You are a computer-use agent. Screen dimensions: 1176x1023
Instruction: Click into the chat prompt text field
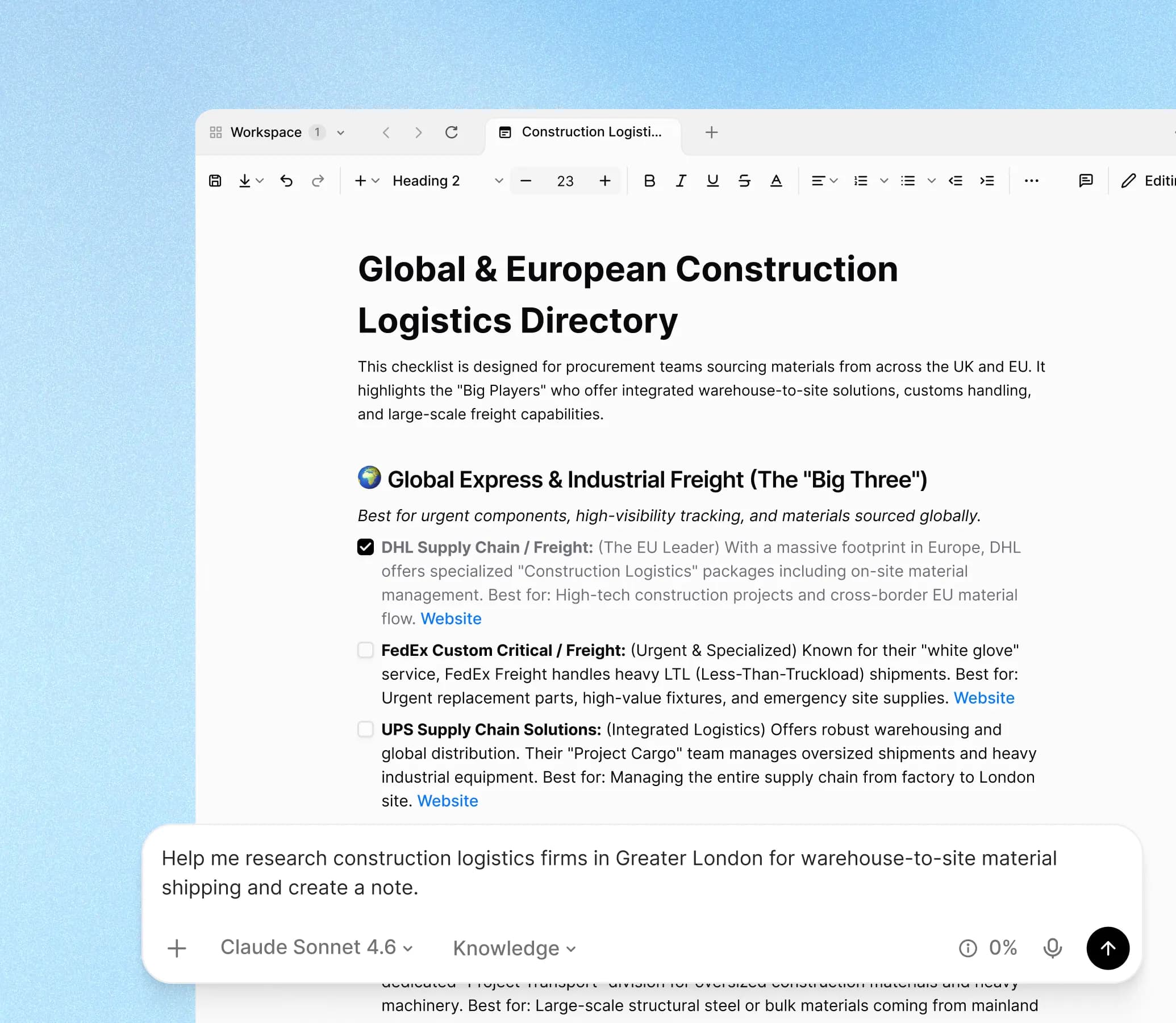coord(608,872)
